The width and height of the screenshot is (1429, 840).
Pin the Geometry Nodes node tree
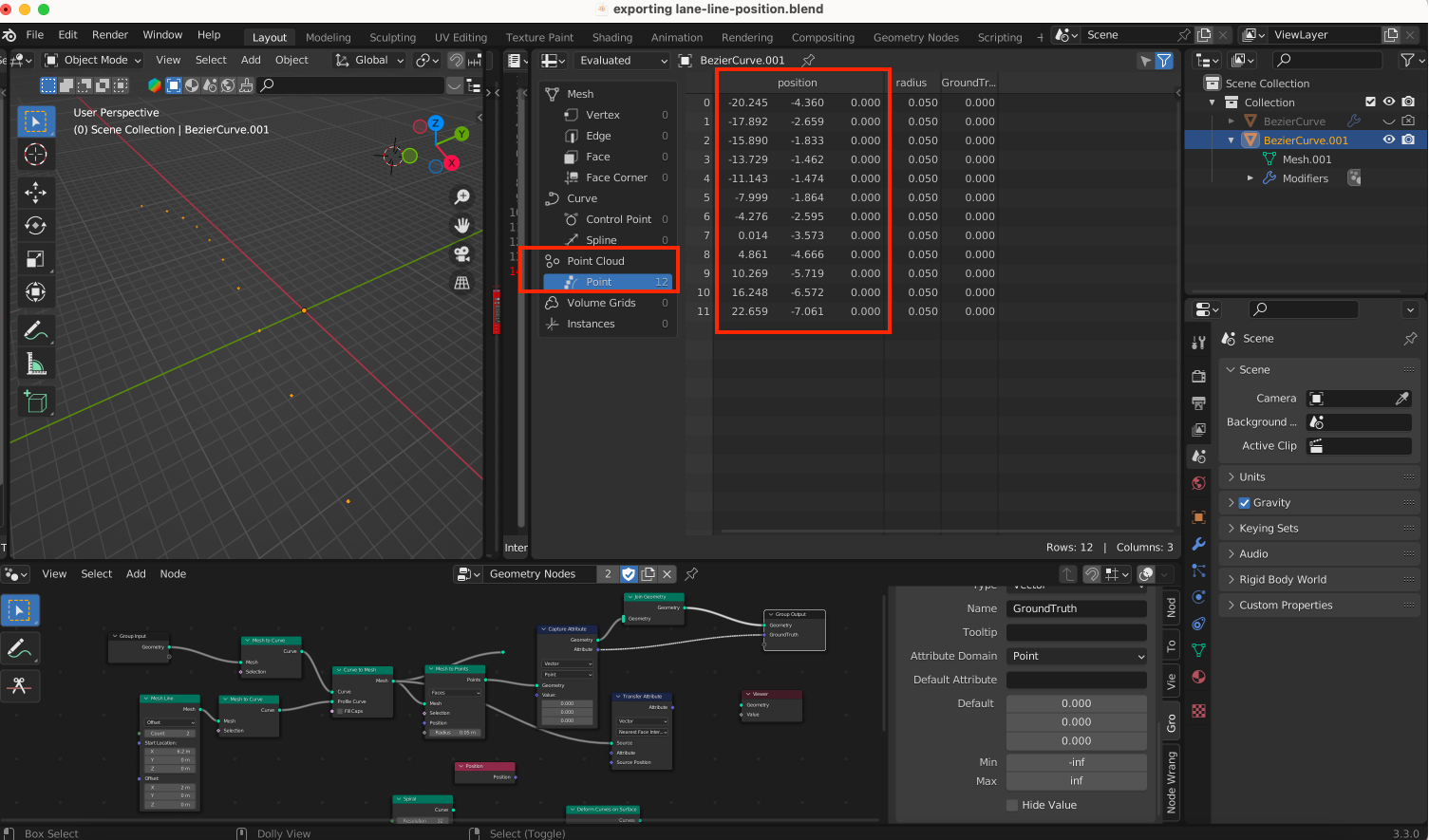[692, 574]
